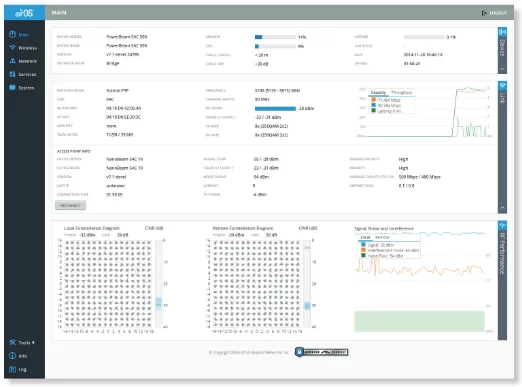Open the Tools wrench icon
This screenshot has height=387, width=522.
coord(12,342)
